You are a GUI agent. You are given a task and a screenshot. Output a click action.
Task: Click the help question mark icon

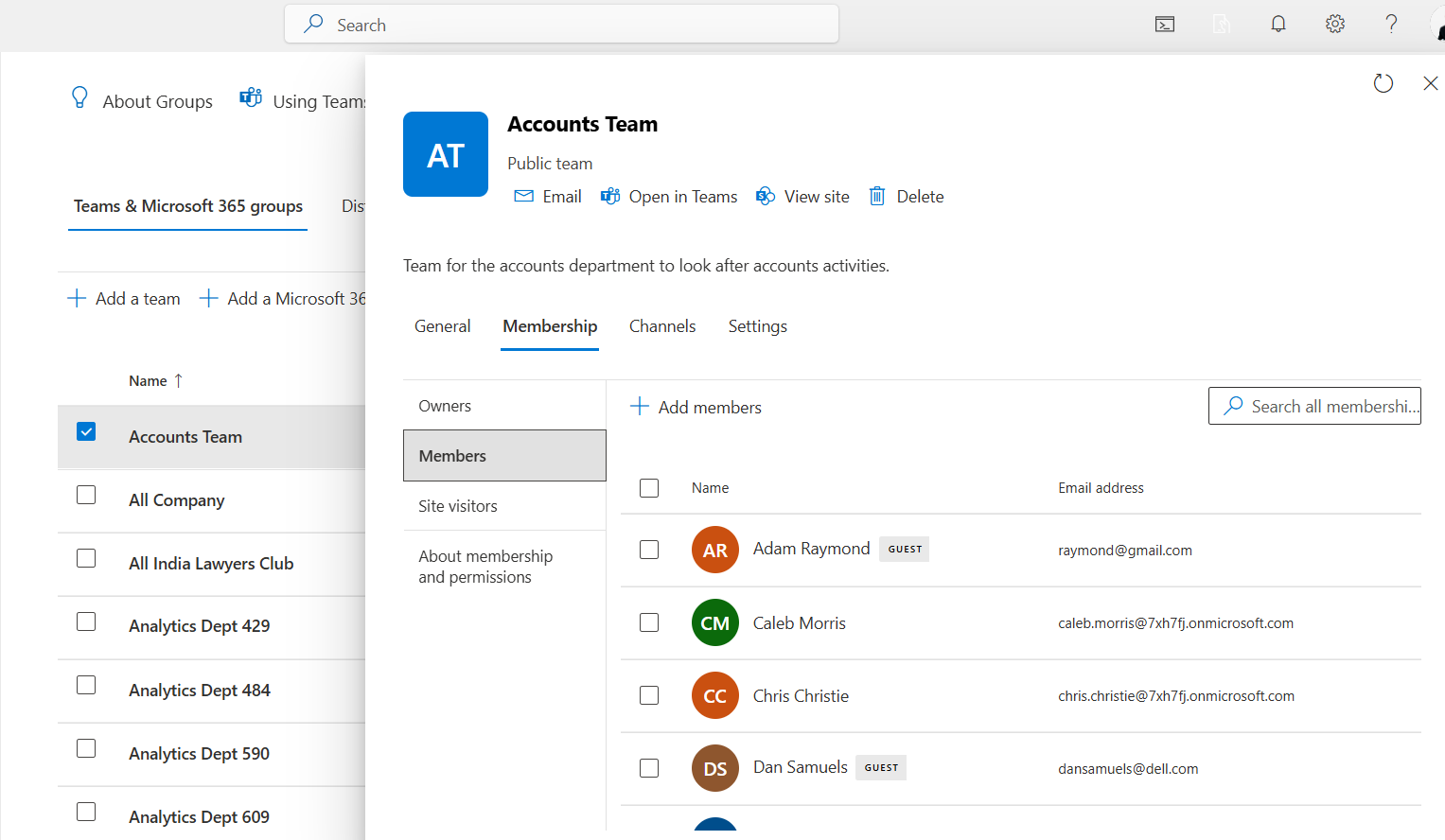[x=1391, y=25]
